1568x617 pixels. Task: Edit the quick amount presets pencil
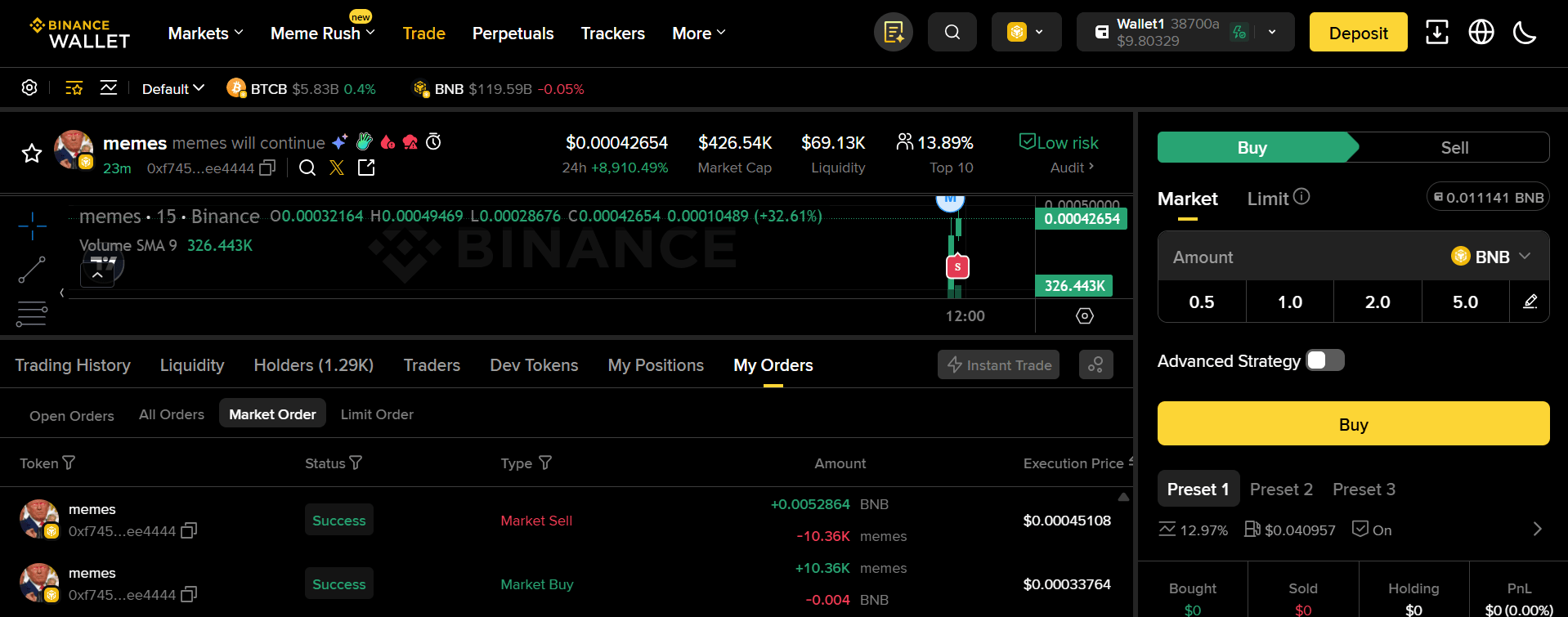(x=1530, y=302)
